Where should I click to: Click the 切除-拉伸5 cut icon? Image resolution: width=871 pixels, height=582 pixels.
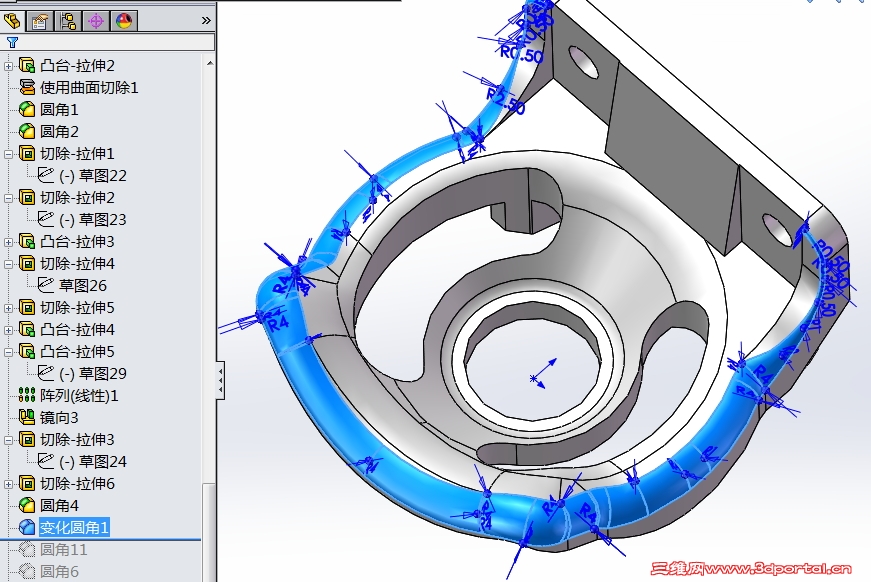[27, 307]
